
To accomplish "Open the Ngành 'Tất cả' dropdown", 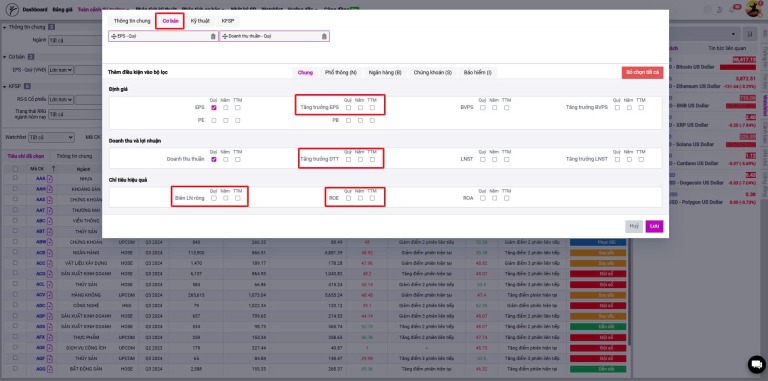I will [75, 41].
